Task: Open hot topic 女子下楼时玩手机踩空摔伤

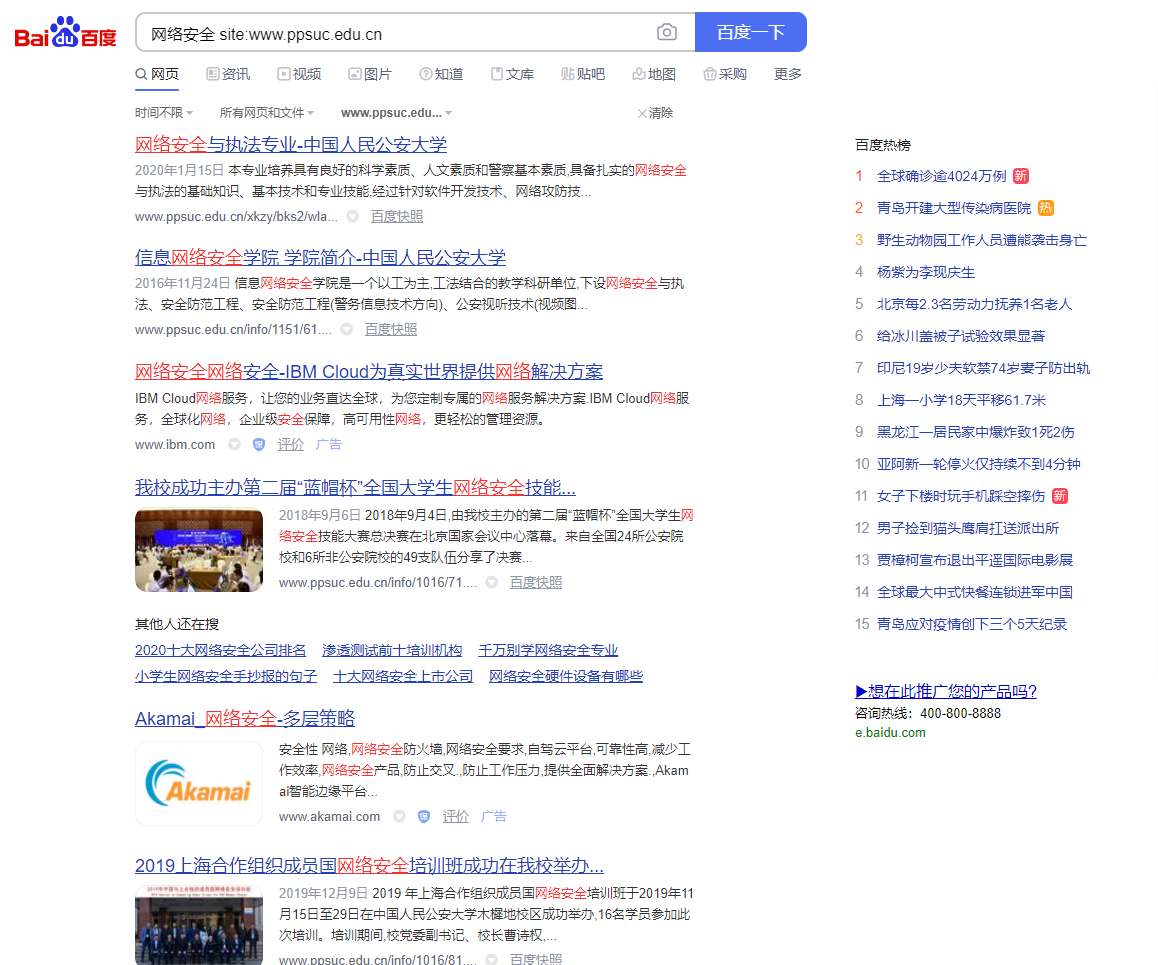Action: [961, 496]
